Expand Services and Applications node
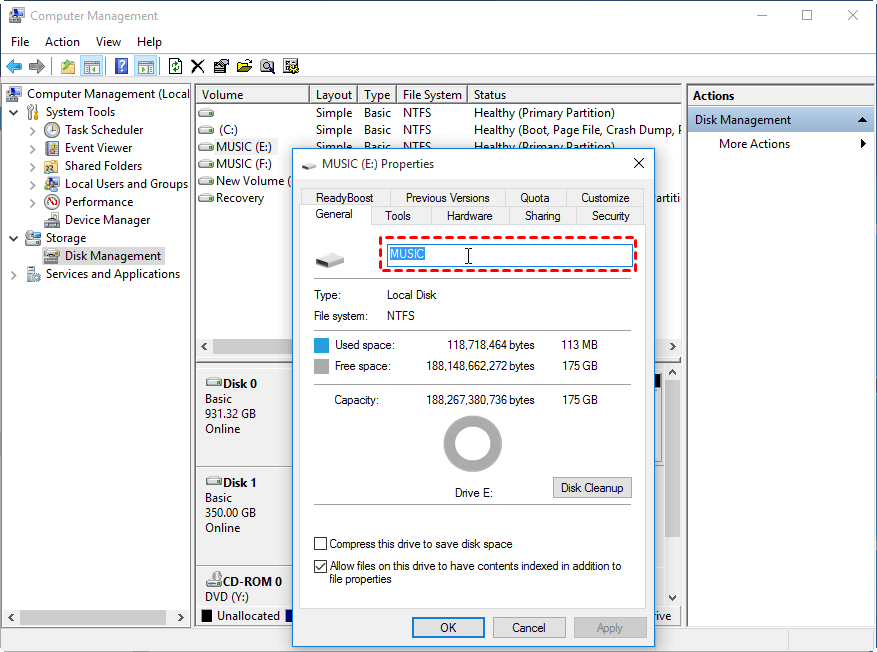The width and height of the screenshot is (877, 652). tap(14, 275)
